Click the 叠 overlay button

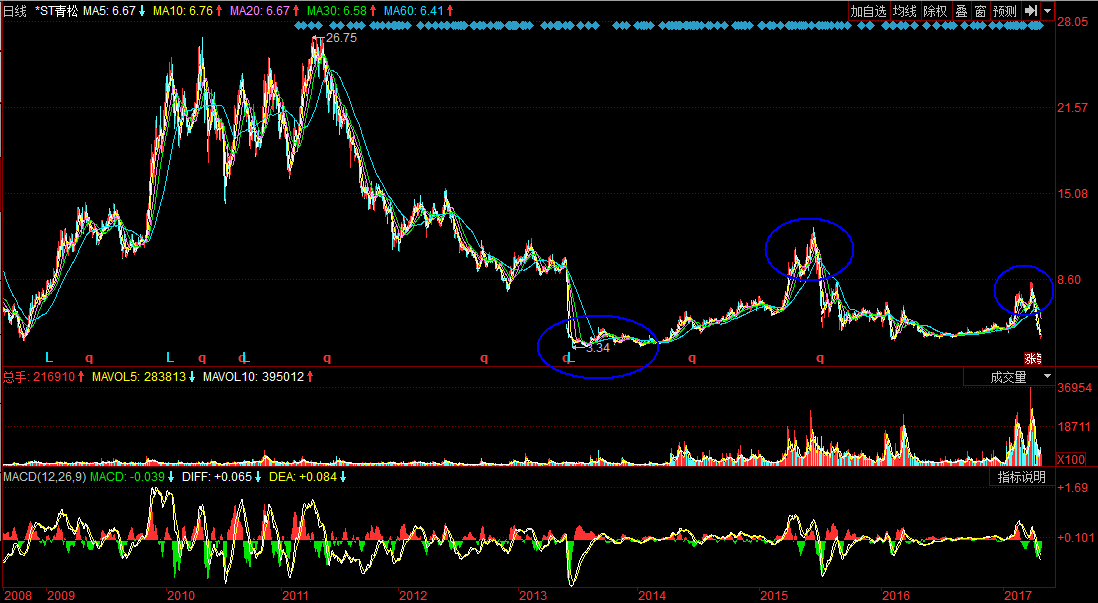click(x=961, y=11)
